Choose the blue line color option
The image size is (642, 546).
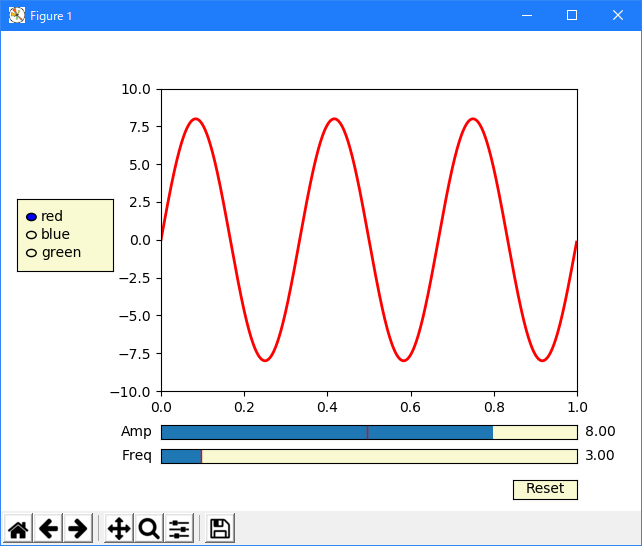coord(31,235)
